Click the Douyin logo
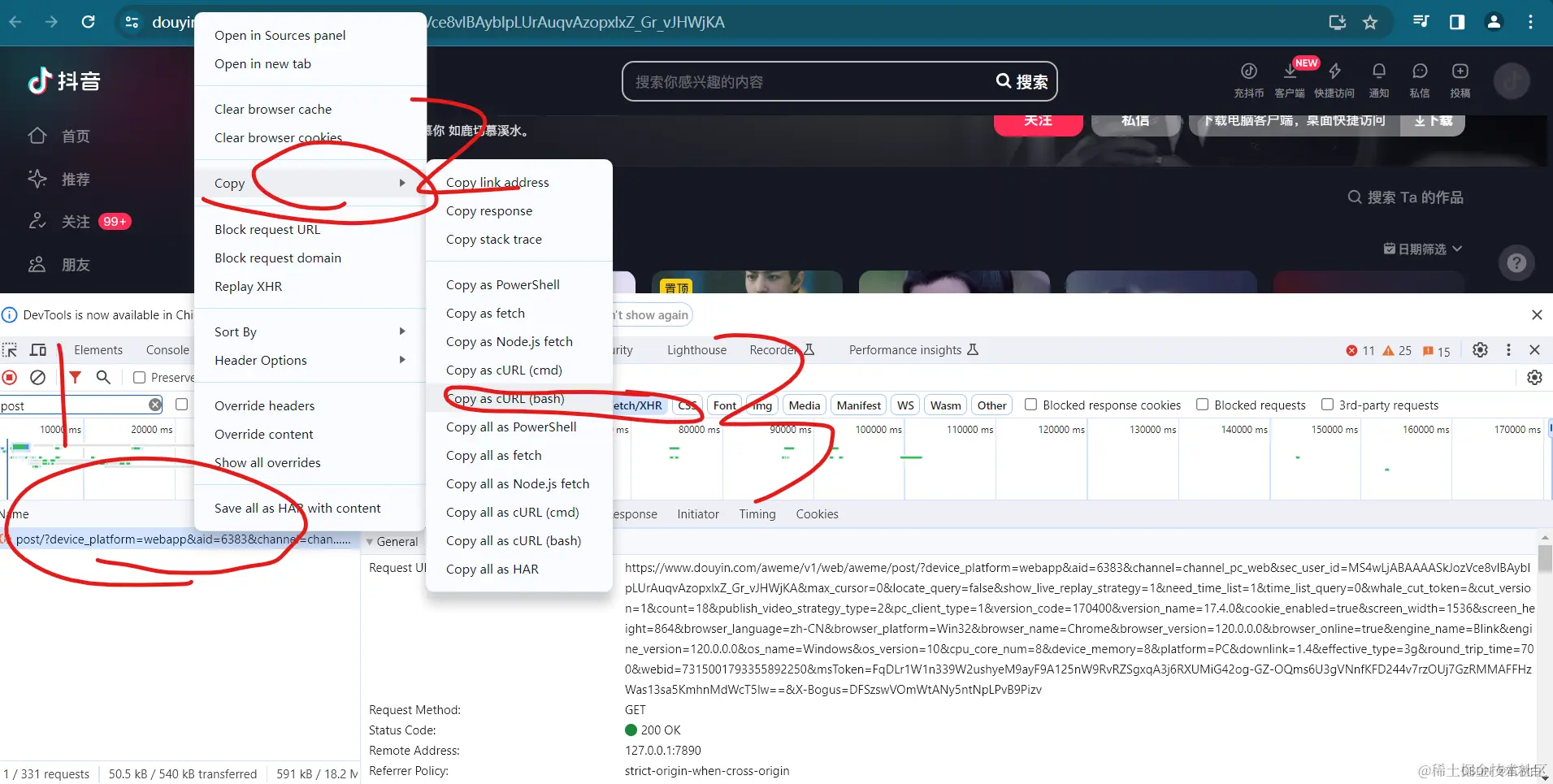This screenshot has height=784, width=1553. (63, 80)
